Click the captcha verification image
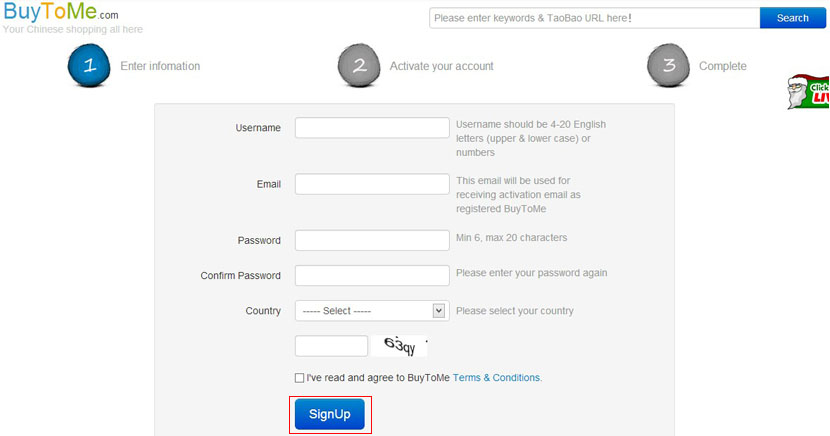This screenshot has height=436, width=830. click(x=400, y=346)
